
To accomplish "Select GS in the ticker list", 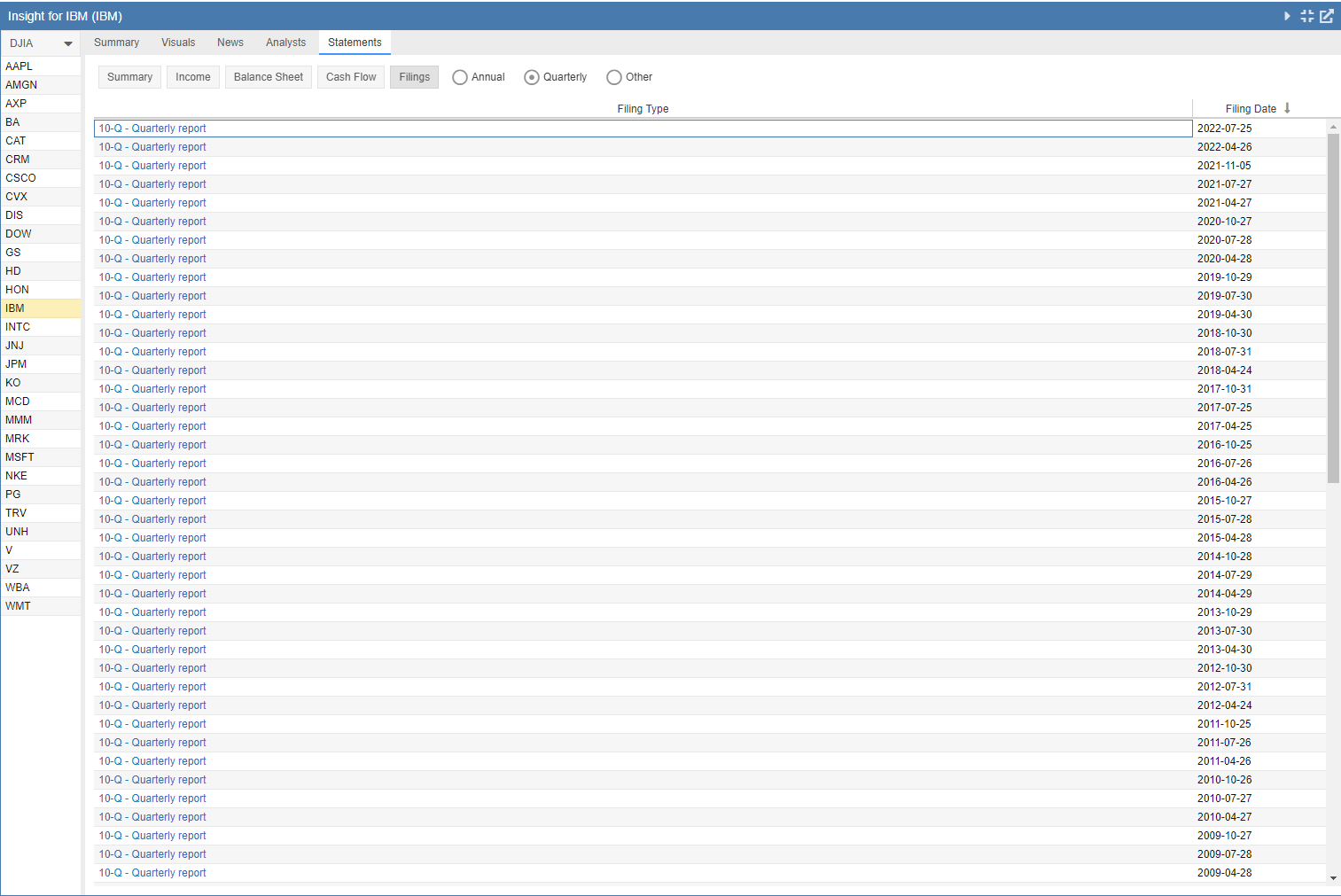I will click(x=41, y=253).
